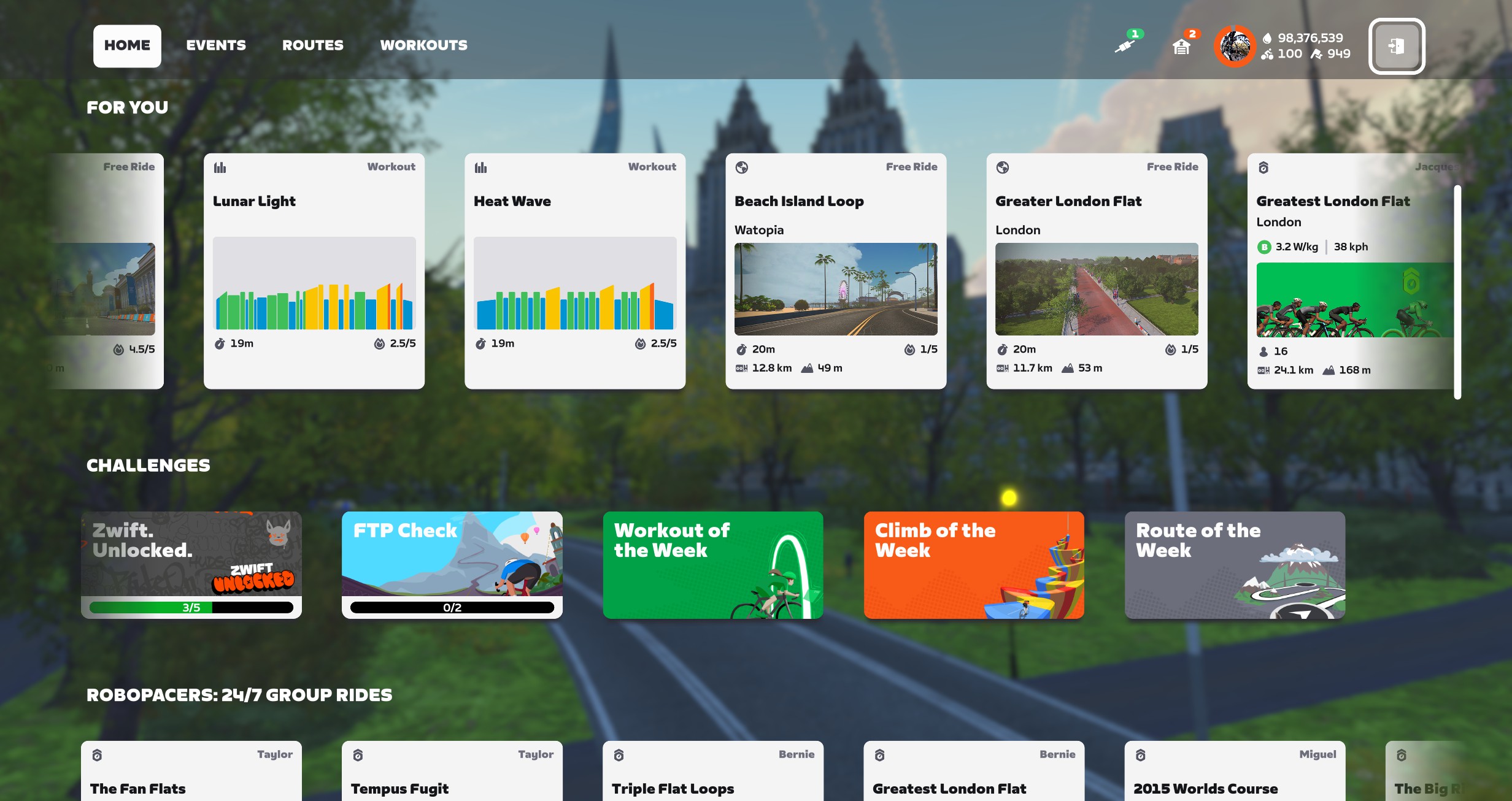Click the Zwift Unlocked 3/5 progress bar
The width and height of the screenshot is (1512, 801).
pyautogui.click(x=191, y=607)
